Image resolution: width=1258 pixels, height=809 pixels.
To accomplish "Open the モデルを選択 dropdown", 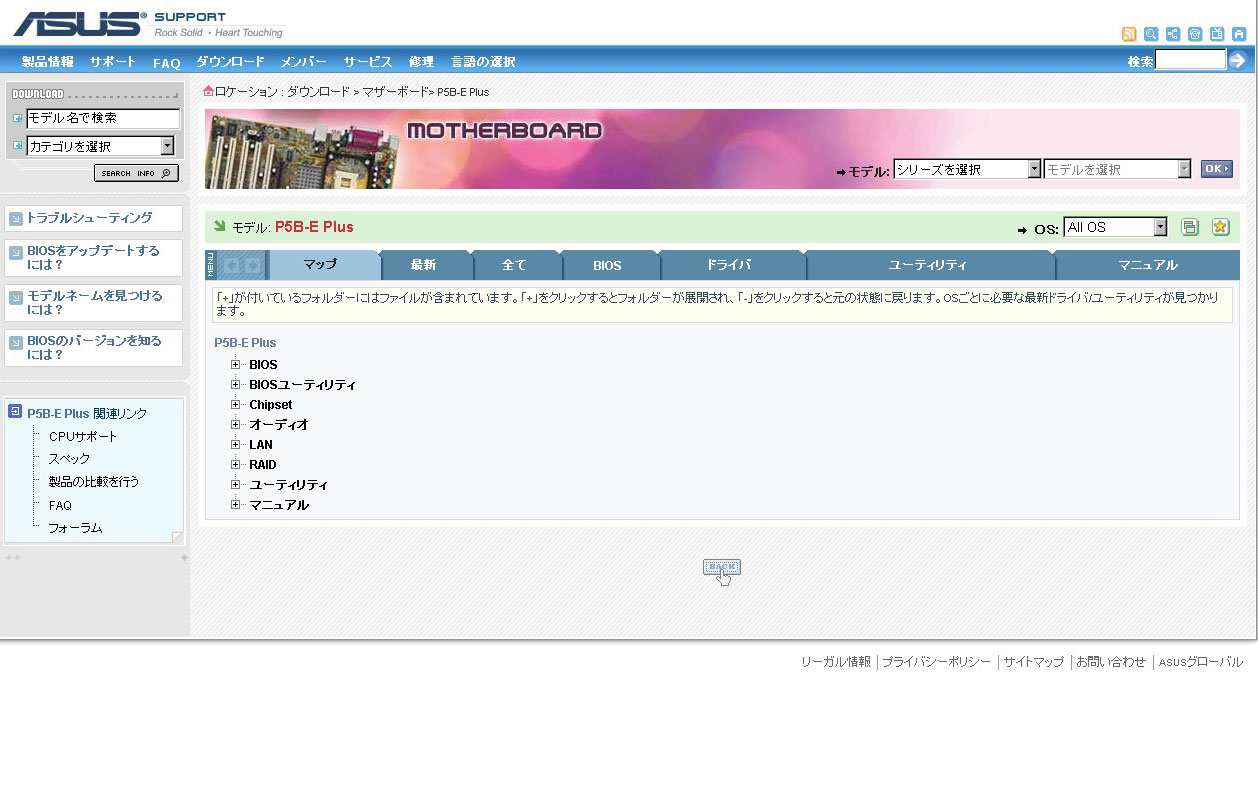I will click(x=1117, y=169).
